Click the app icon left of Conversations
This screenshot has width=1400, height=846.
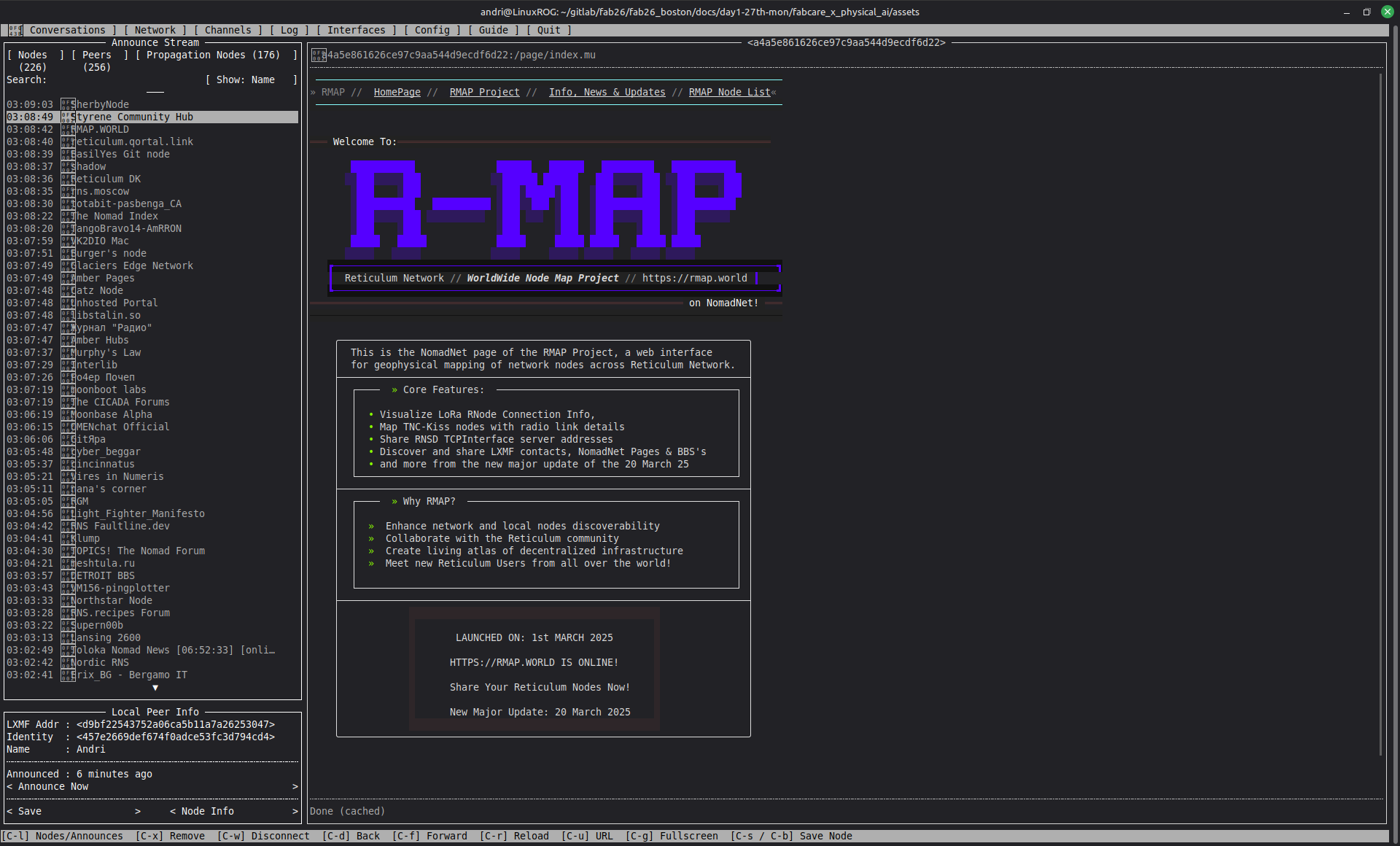pyautogui.click(x=15, y=30)
